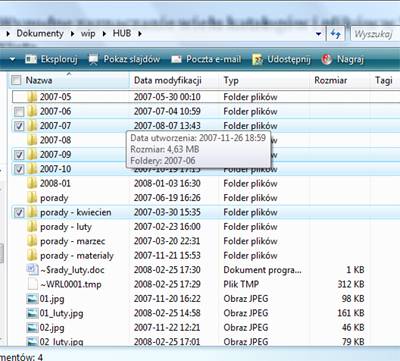Click the date 2008-02-25 17:30

[167, 270]
